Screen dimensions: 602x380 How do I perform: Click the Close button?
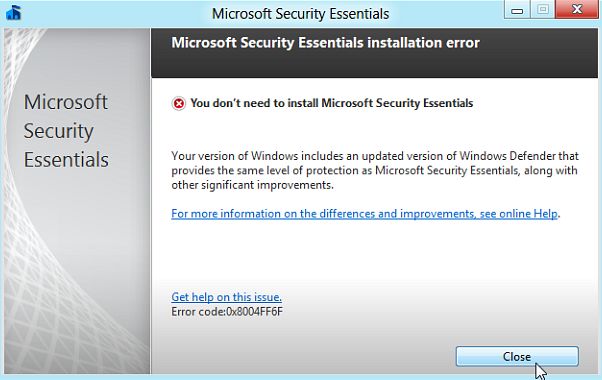[517, 356]
